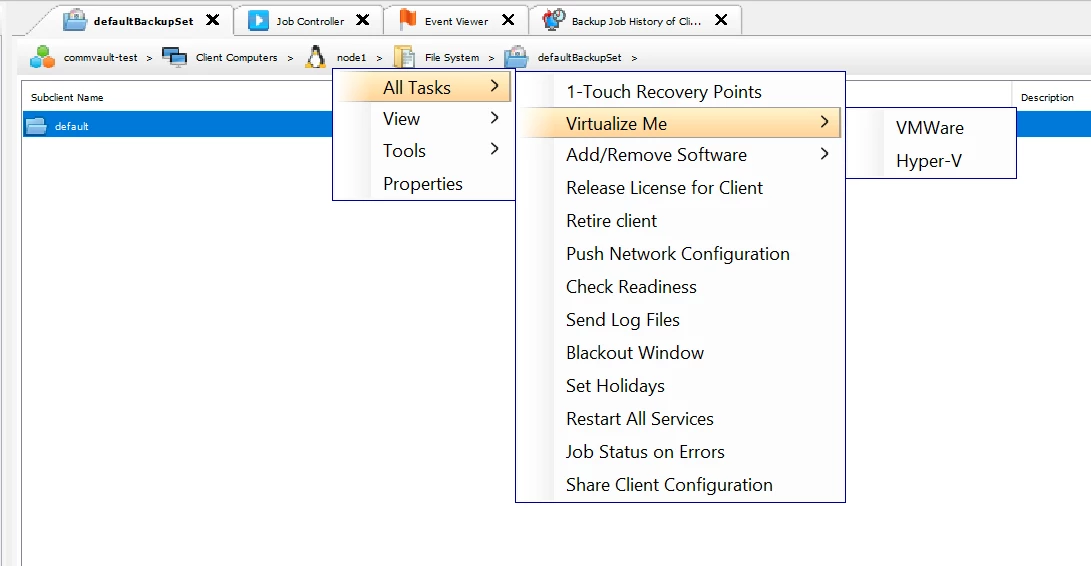Click commvault-test breadcrumb link
Screen dimensions: 1091x566
tap(101, 58)
